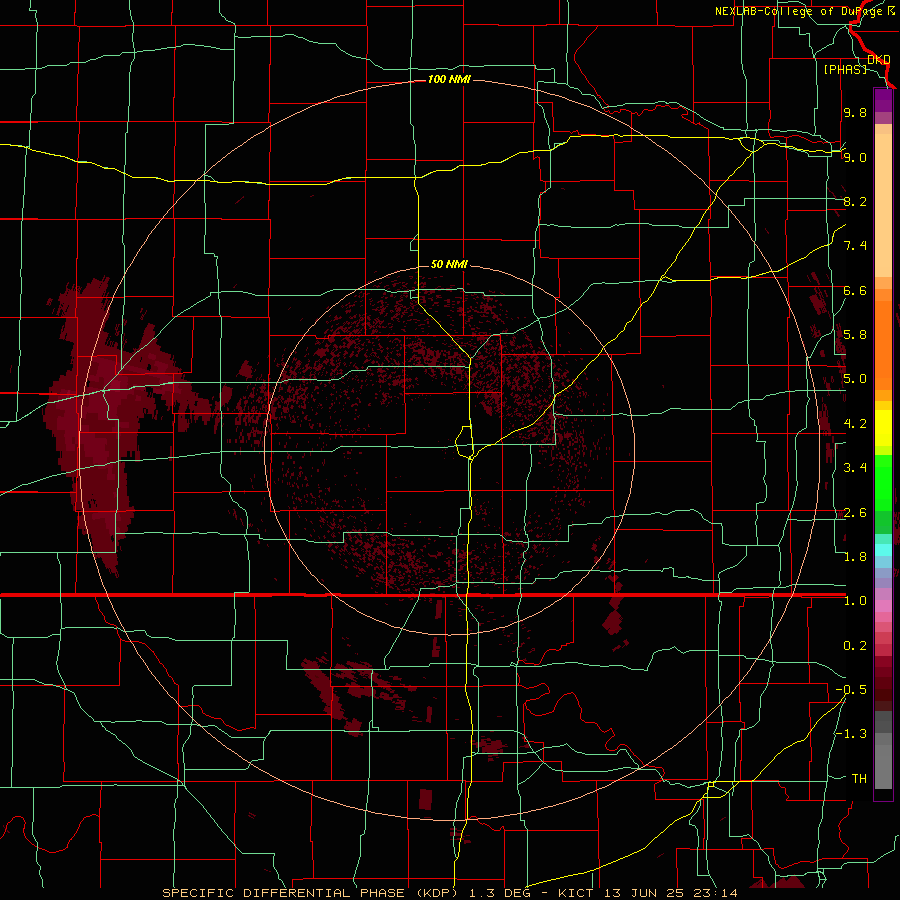Click the 8.2 value on color scale
The width and height of the screenshot is (900, 900).
point(855,201)
